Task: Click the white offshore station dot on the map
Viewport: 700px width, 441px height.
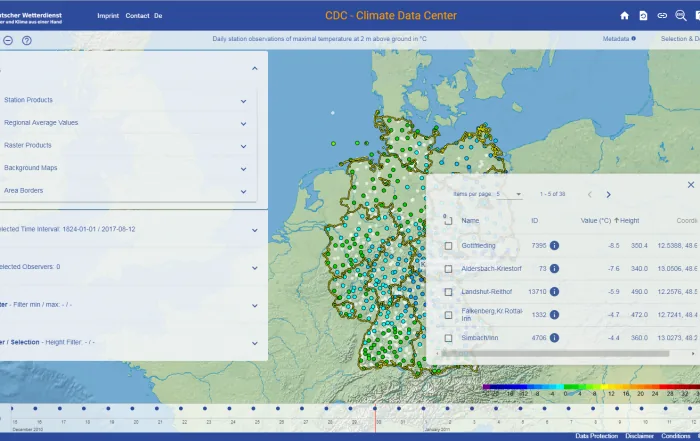Action: tap(333, 113)
